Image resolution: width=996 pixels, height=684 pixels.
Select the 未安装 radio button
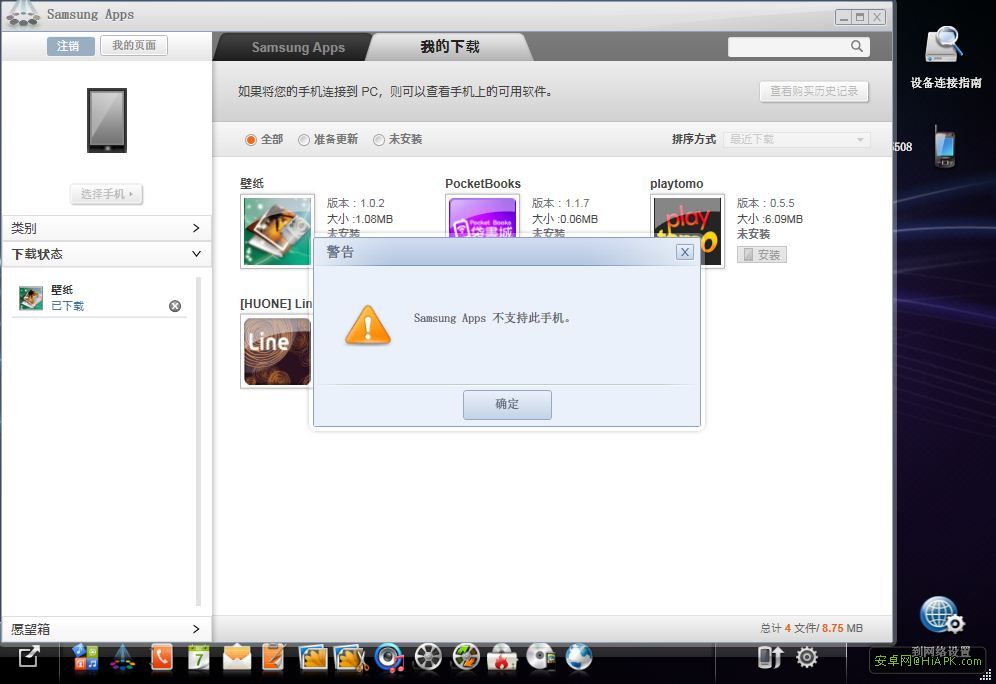point(379,140)
